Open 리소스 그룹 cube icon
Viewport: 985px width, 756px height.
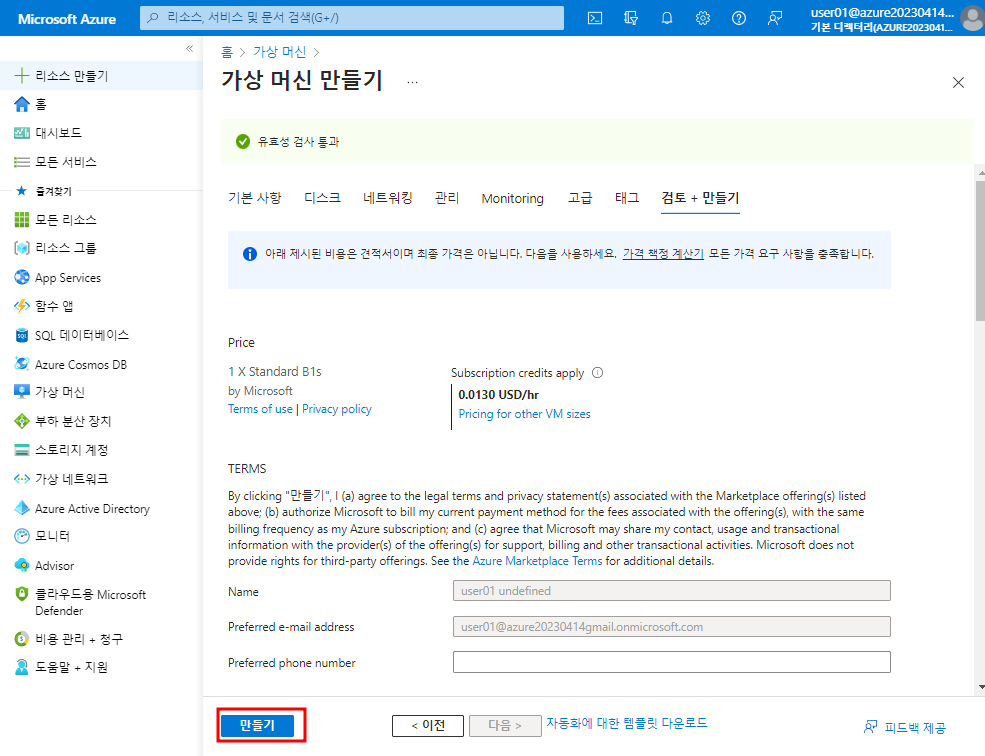click(x=21, y=248)
